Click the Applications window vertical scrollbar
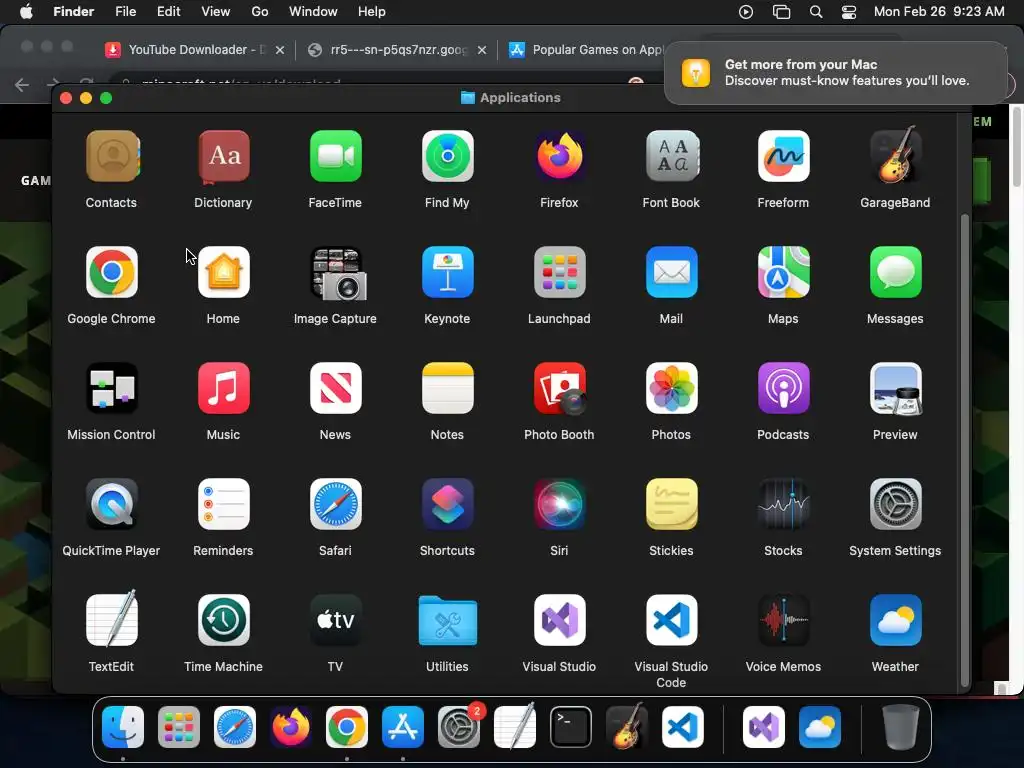This screenshot has height=768, width=1024. pos(964,451)
